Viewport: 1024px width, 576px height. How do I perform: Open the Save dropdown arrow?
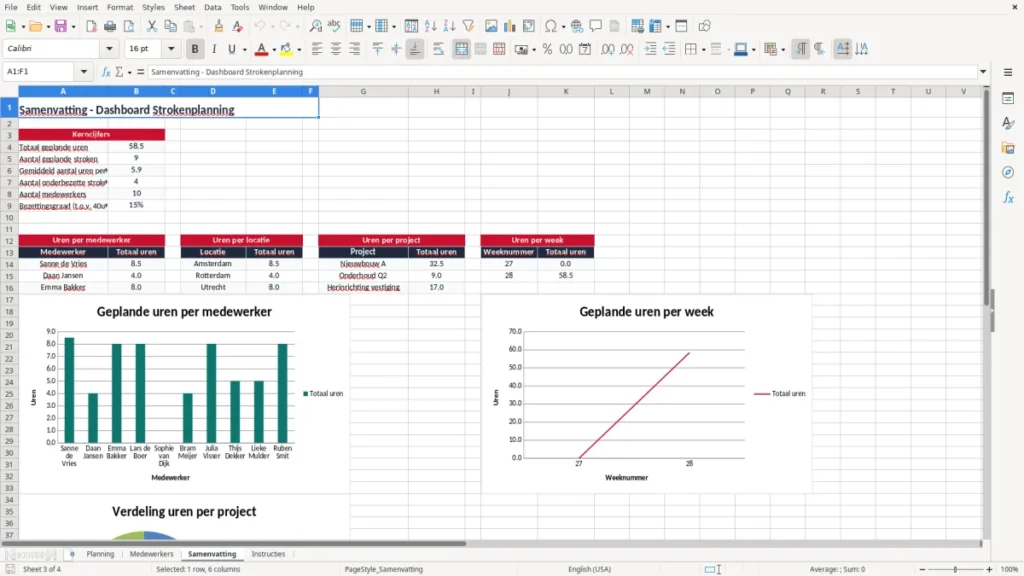click(x=73, y=26)
